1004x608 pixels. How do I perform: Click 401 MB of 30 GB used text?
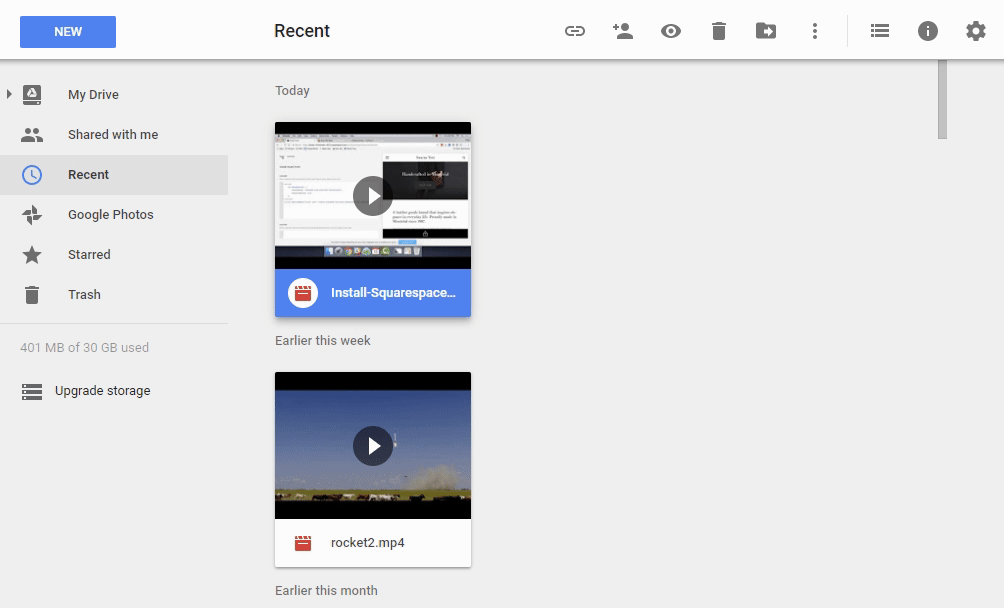85,348
